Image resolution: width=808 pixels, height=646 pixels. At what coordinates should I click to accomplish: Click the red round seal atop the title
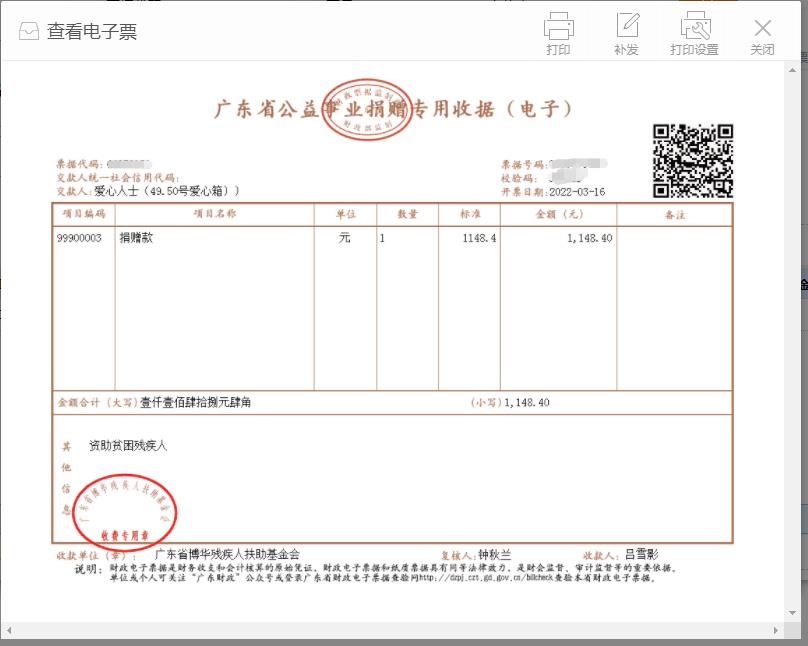(368, 109)
